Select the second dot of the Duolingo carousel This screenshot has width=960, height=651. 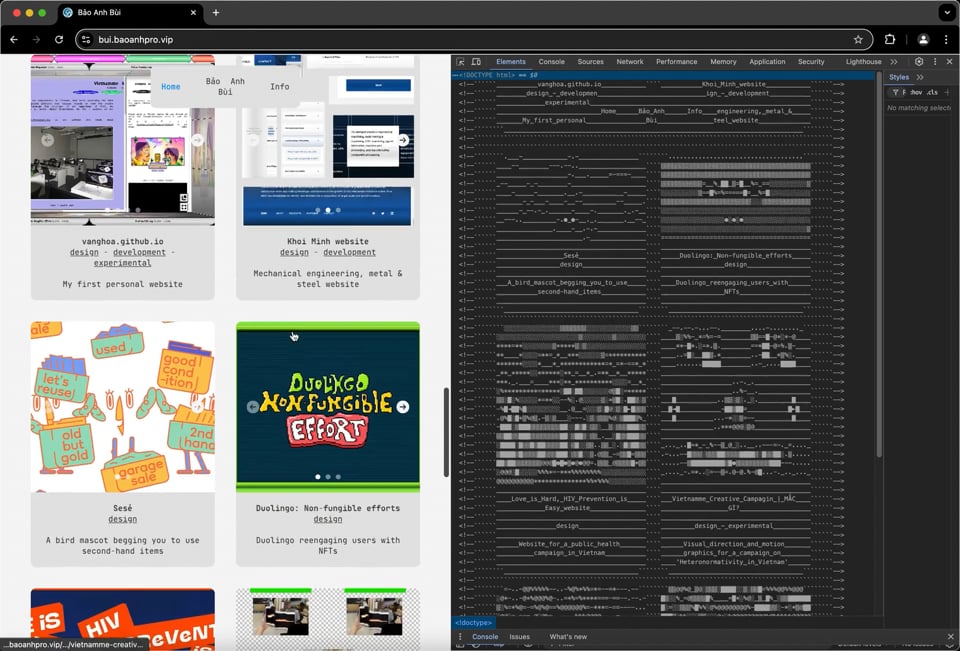pyautogui.click(x=328, y=476)
